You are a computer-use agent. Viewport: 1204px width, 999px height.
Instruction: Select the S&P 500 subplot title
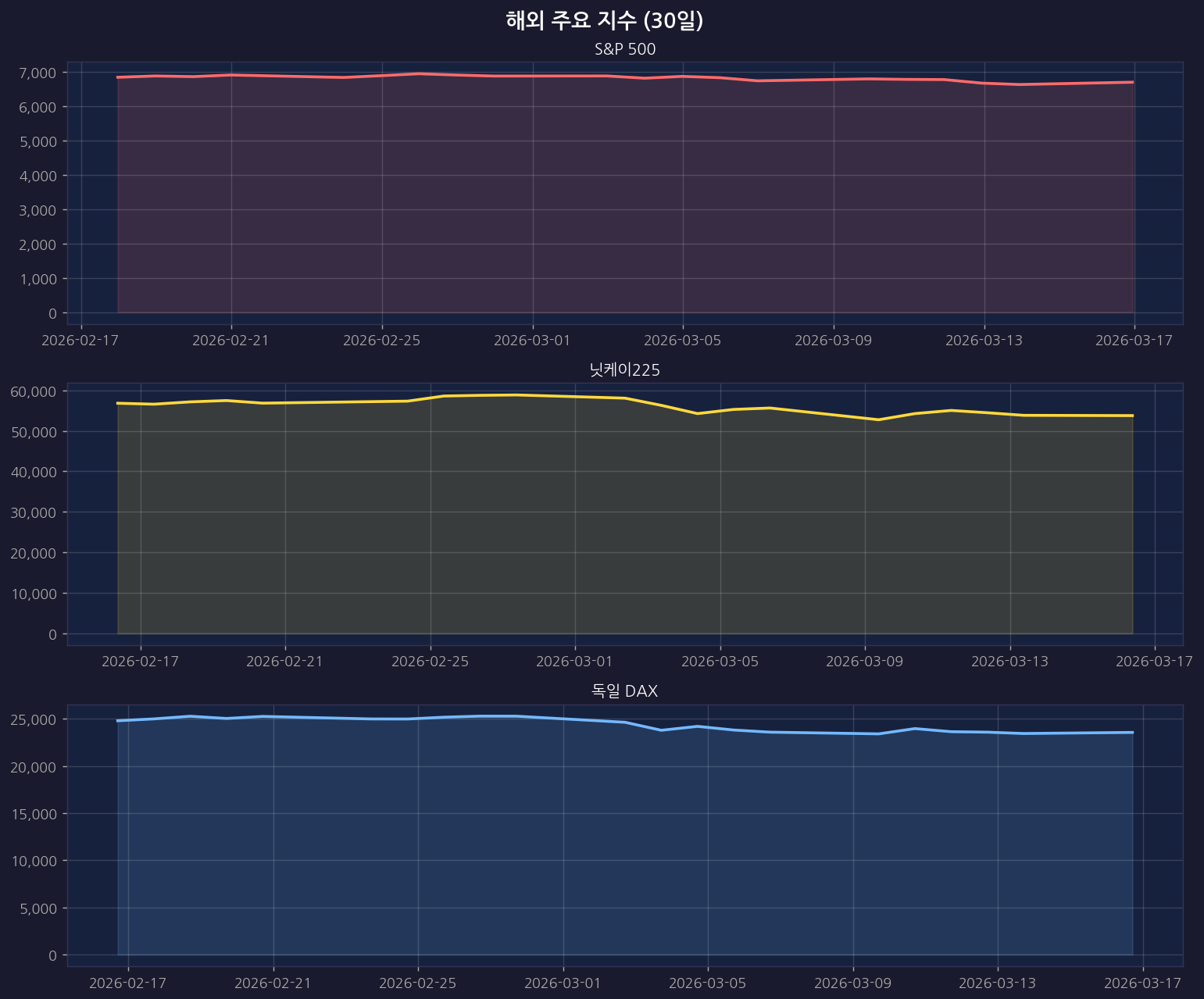tap(624, 49)
